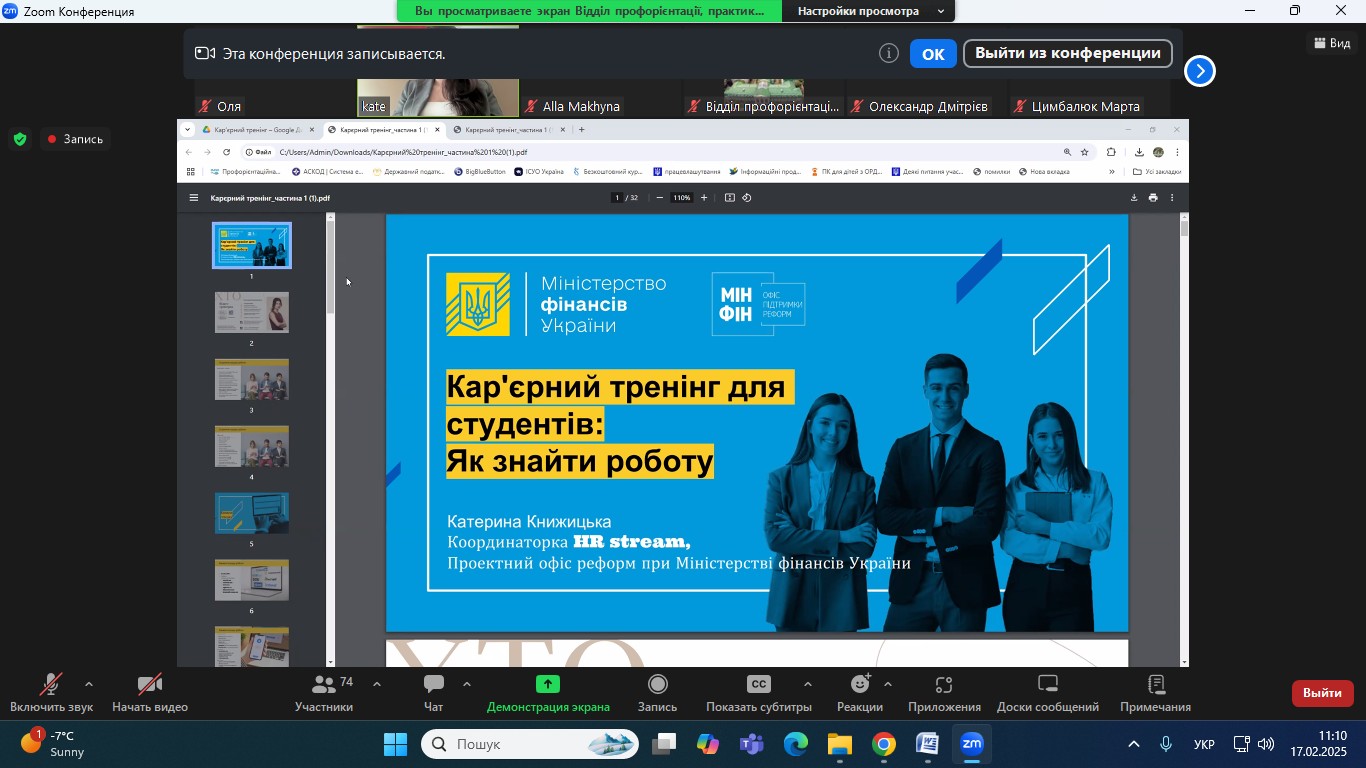Viewport: 1366px width, 768px height.
Task: Click the green screen-viewing banner
Action: coord(590,11)
